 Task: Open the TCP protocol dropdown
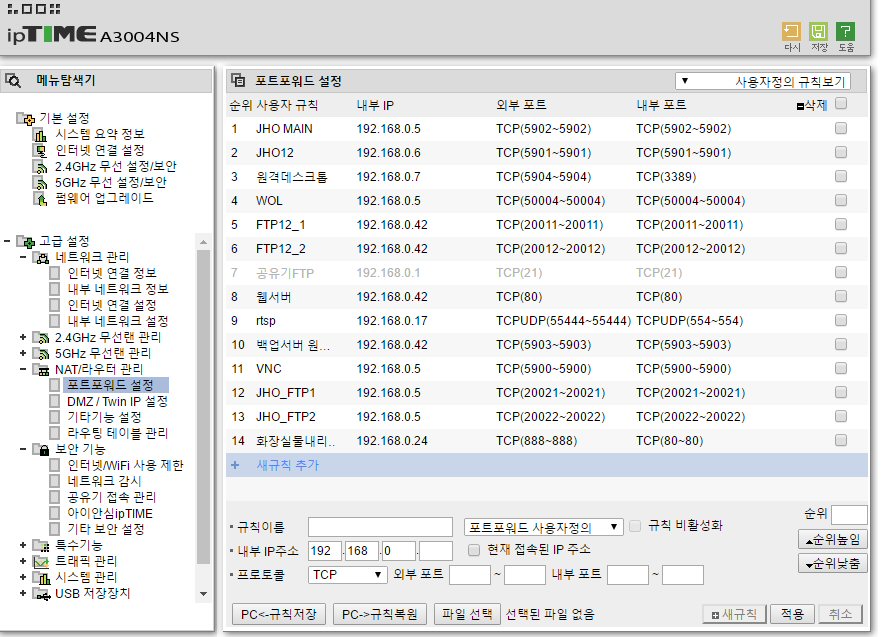click(348, 575)
